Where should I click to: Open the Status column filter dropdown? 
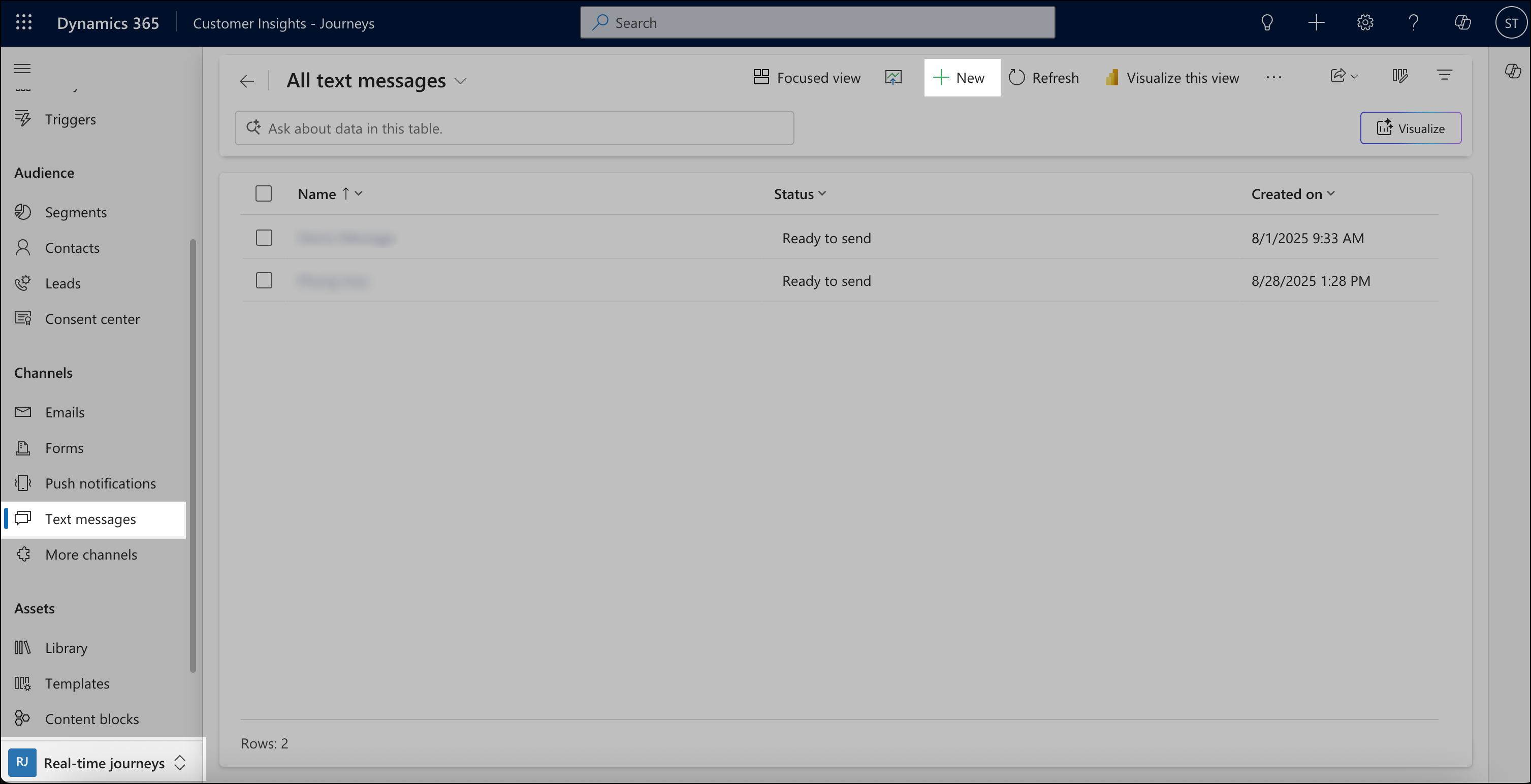coord(822,193)
